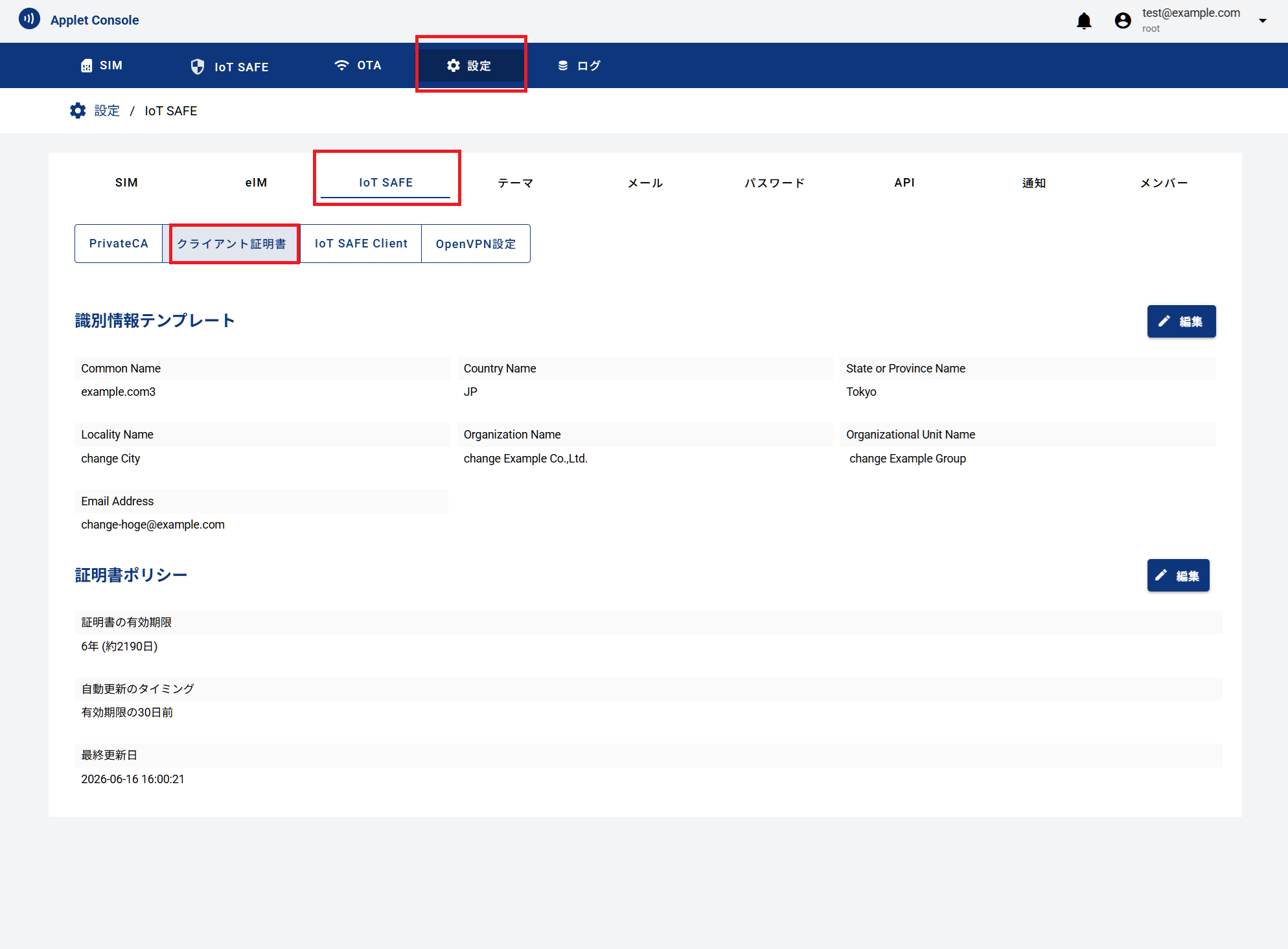The image size is (1288, 949).
Task: Switch to the API tab
Action: (904, 183)
